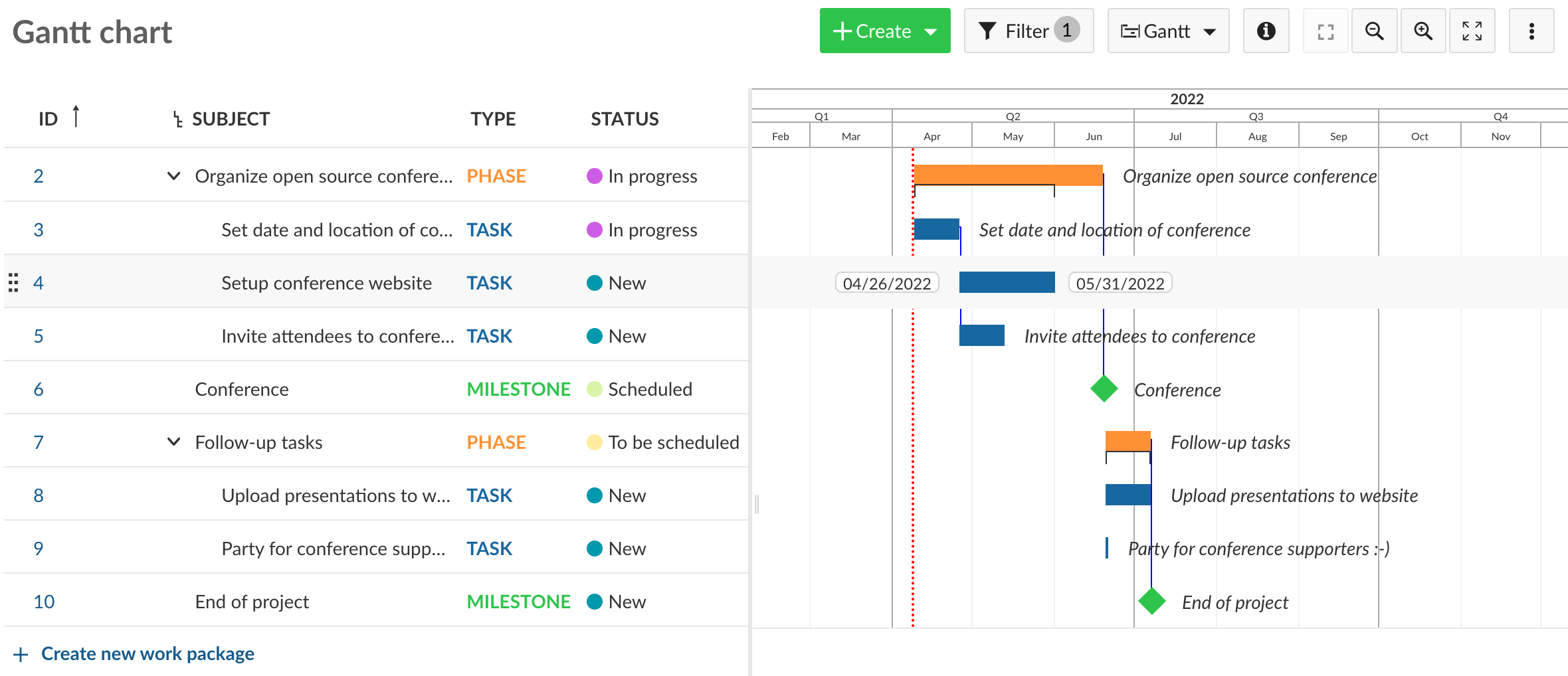The height and width of the screenshot is (676, 1568).
Task: Click the green Create button
Action: pos(872,31)
